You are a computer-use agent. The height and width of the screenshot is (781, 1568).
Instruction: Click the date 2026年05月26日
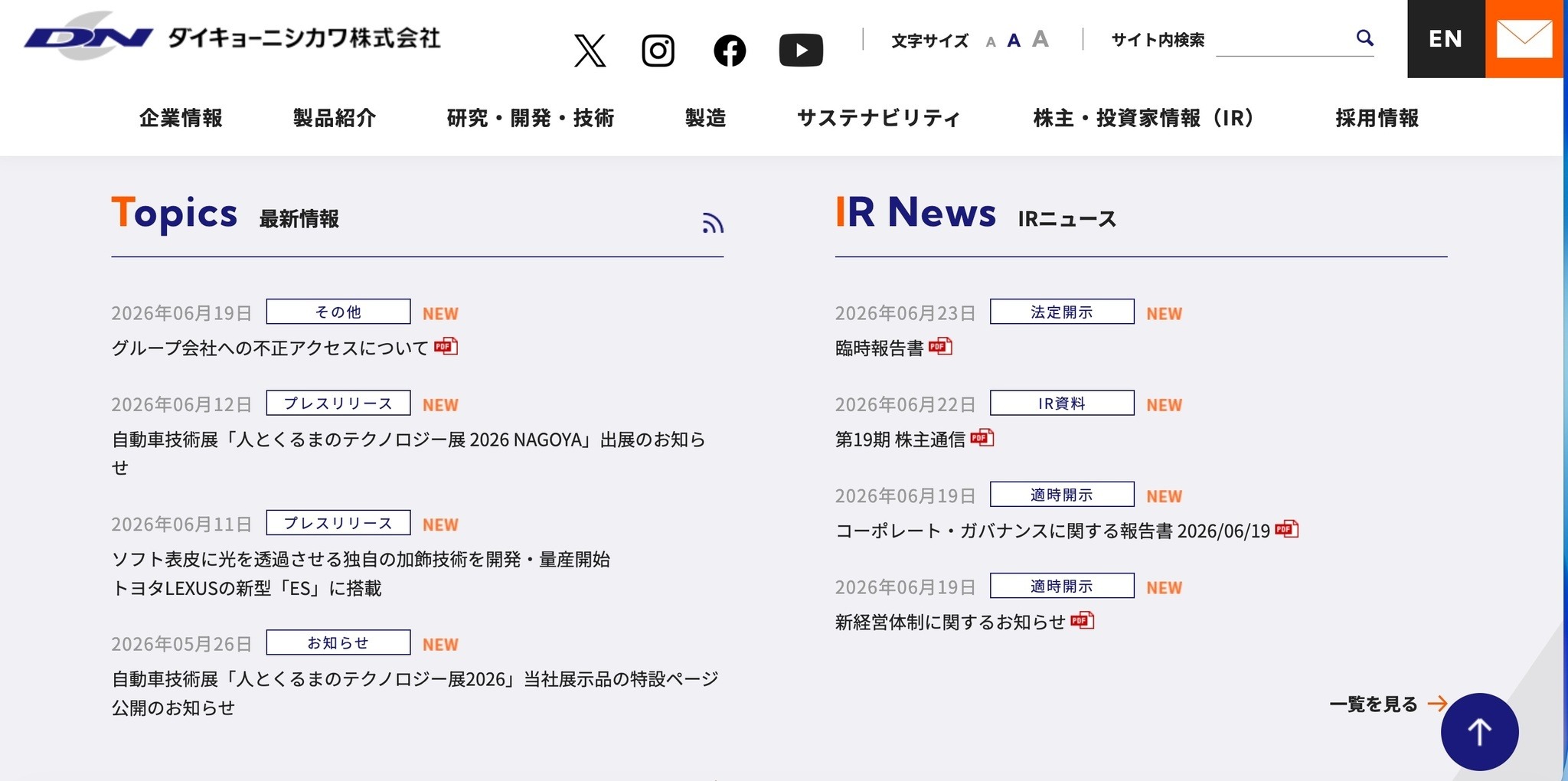coord(181,644)
